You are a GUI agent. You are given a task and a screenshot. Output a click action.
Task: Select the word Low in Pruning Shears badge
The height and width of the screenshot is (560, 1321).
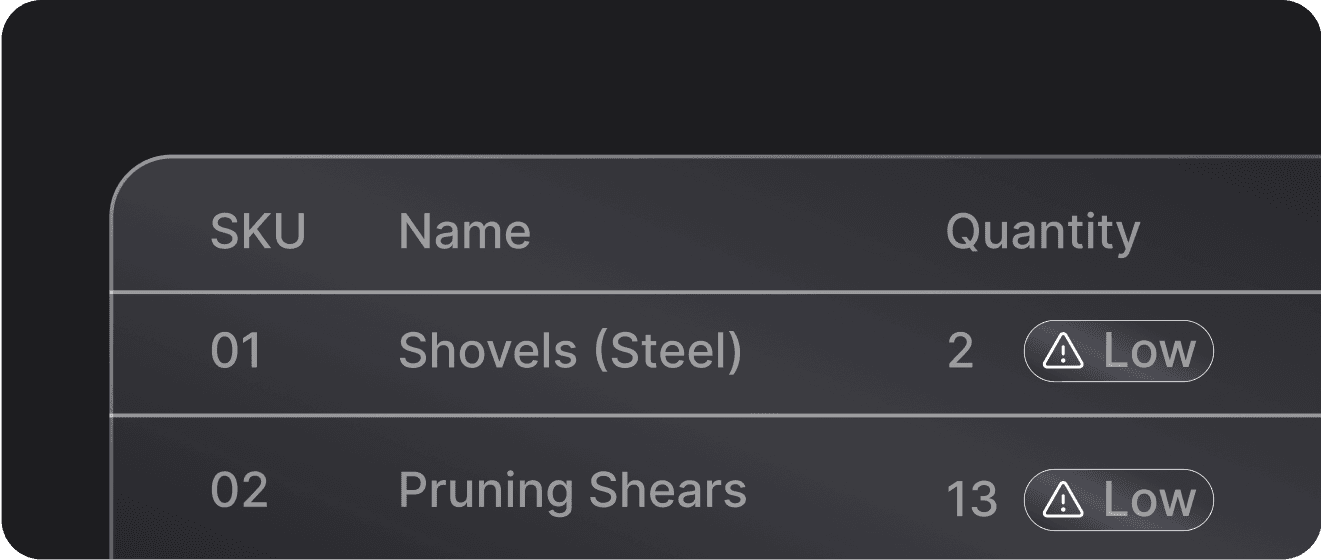pyautogui.click(x=1149, y=499)
